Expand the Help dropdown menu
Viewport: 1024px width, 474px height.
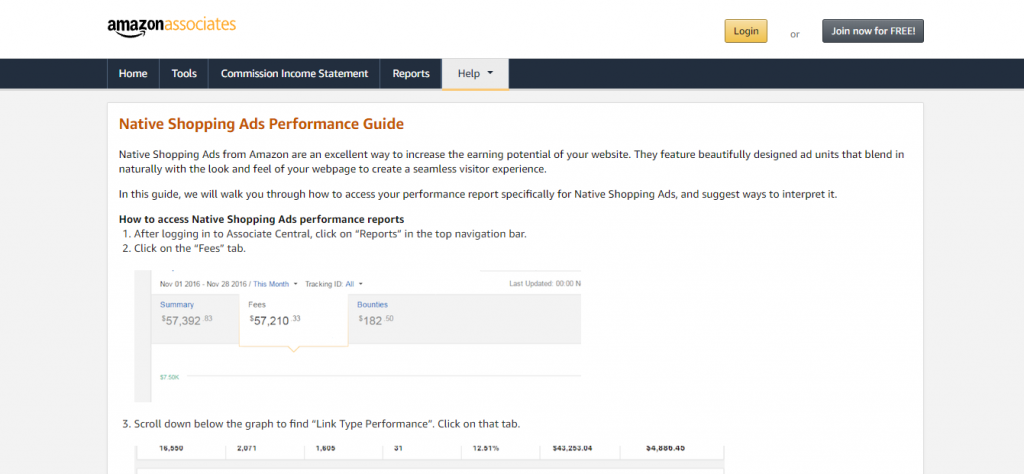(475, 74)
